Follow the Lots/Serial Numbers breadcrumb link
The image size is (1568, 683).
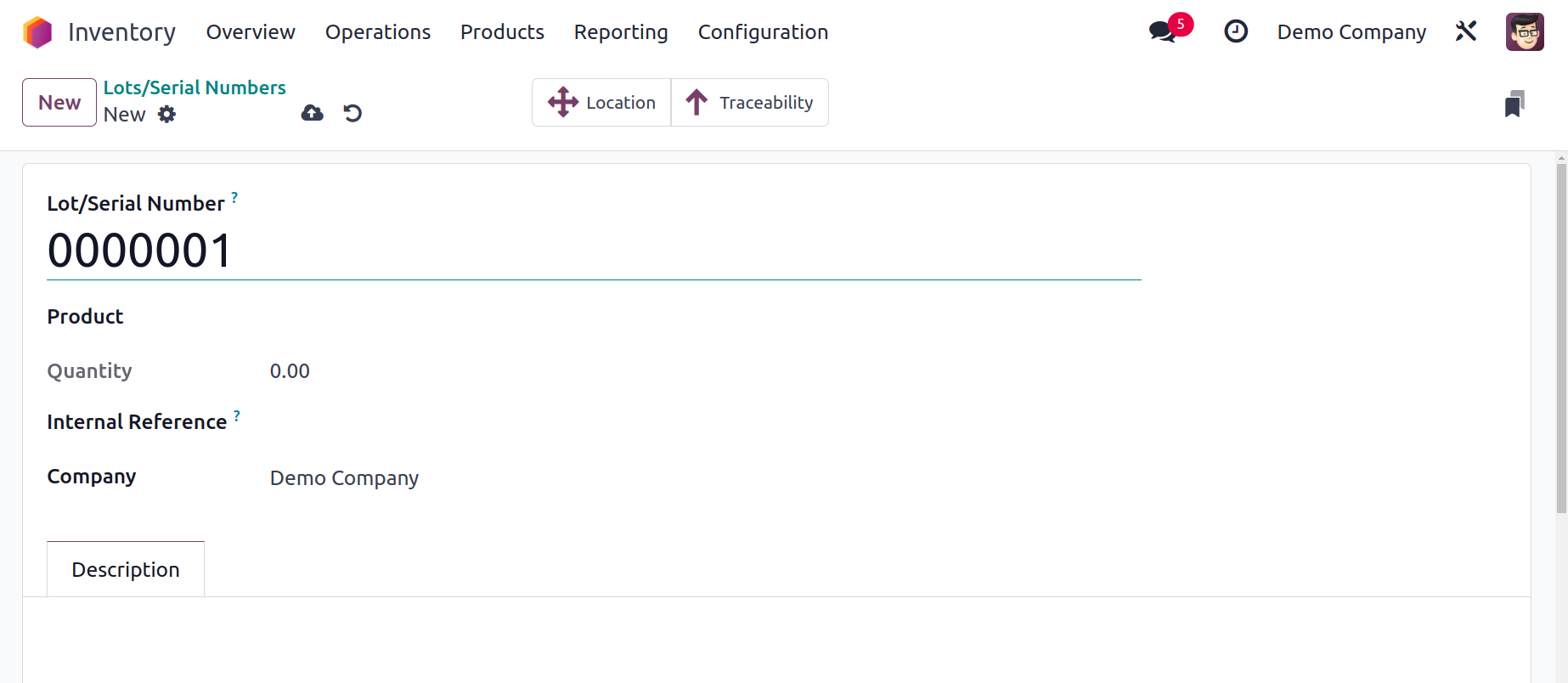195,87
